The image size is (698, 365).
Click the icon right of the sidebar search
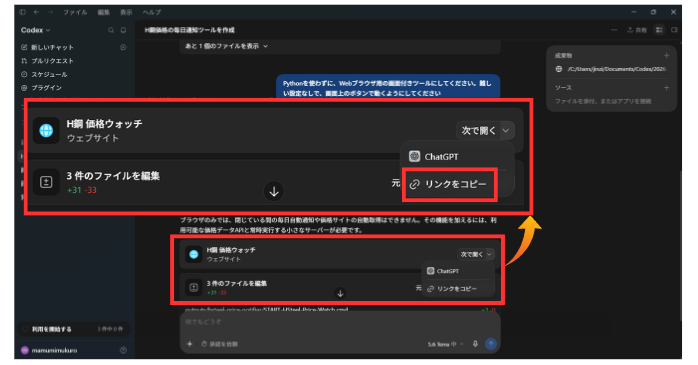123,30
